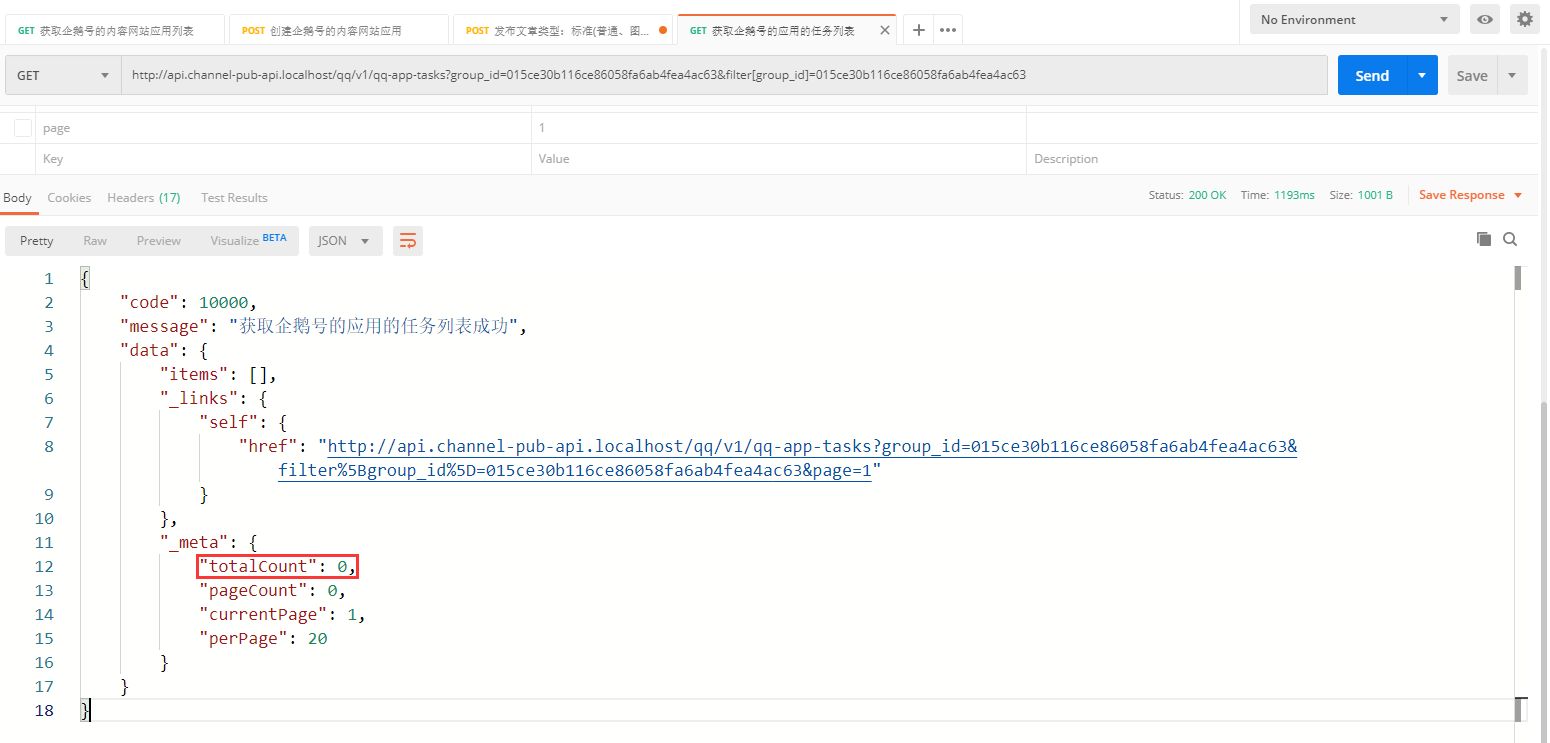Open the GET method dropdown
1550x743 pixels.
pyautogui.click(x=62, y=76)
